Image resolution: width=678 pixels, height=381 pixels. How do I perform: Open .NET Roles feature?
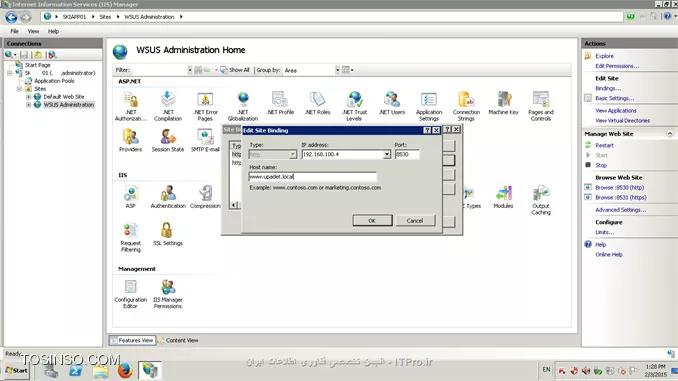[317, 103]
